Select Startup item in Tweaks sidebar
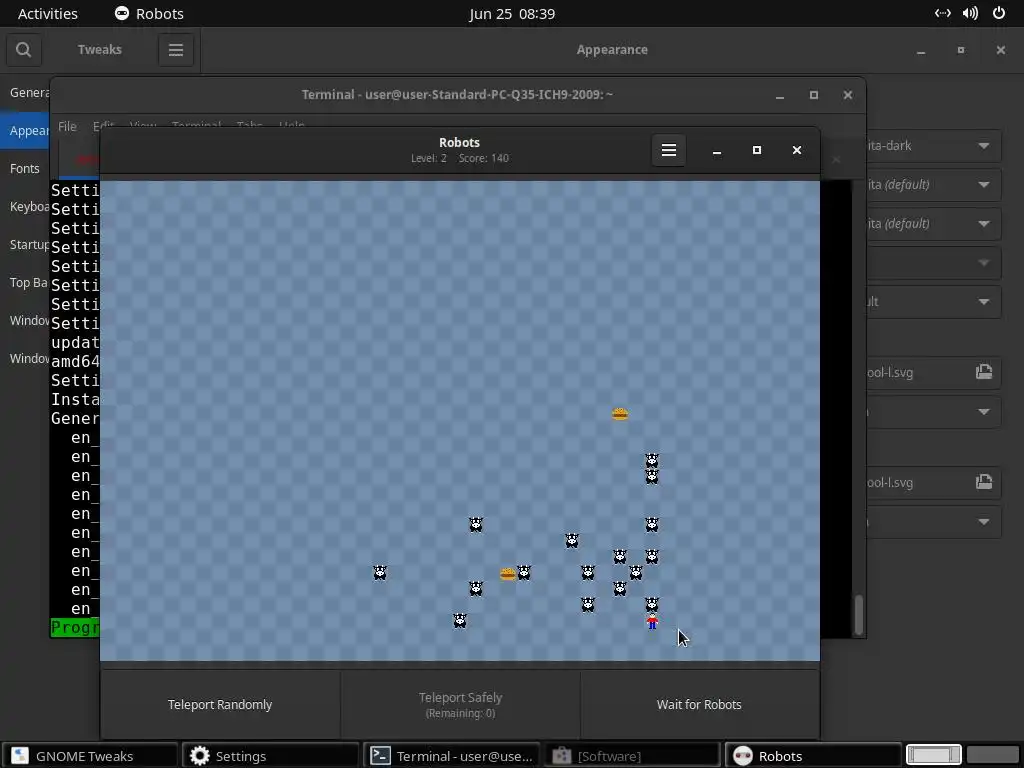Viewport: 1024px width, 768px height. pos(27,244)
